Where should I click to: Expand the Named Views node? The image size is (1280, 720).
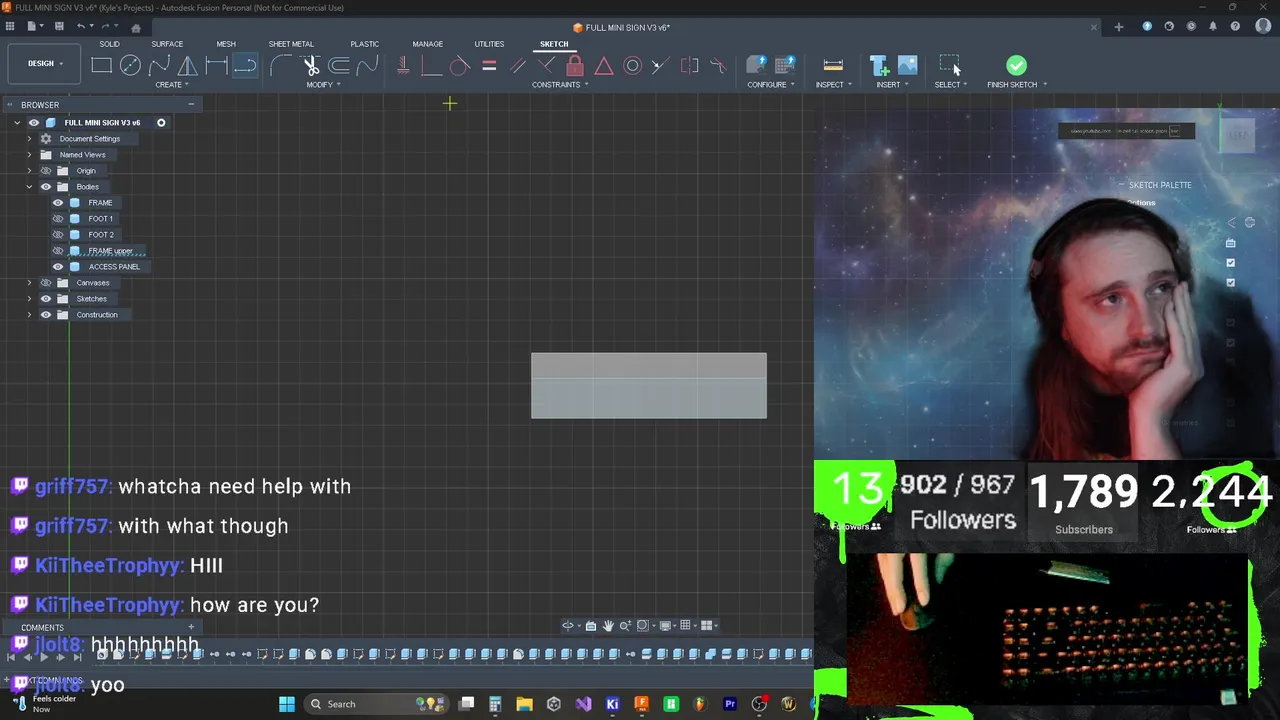click(x=29, y=155)
